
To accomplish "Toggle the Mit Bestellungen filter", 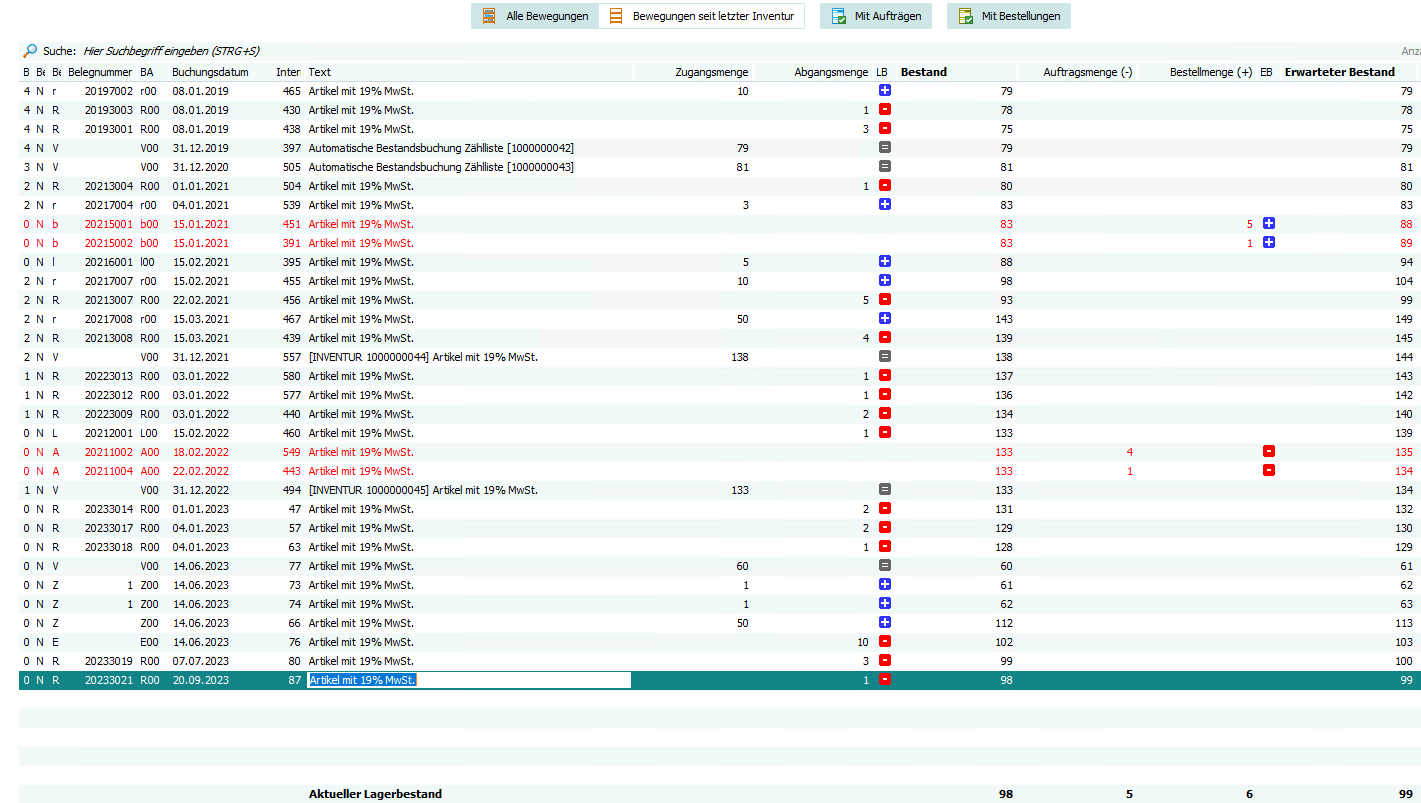I will 1009,16.
